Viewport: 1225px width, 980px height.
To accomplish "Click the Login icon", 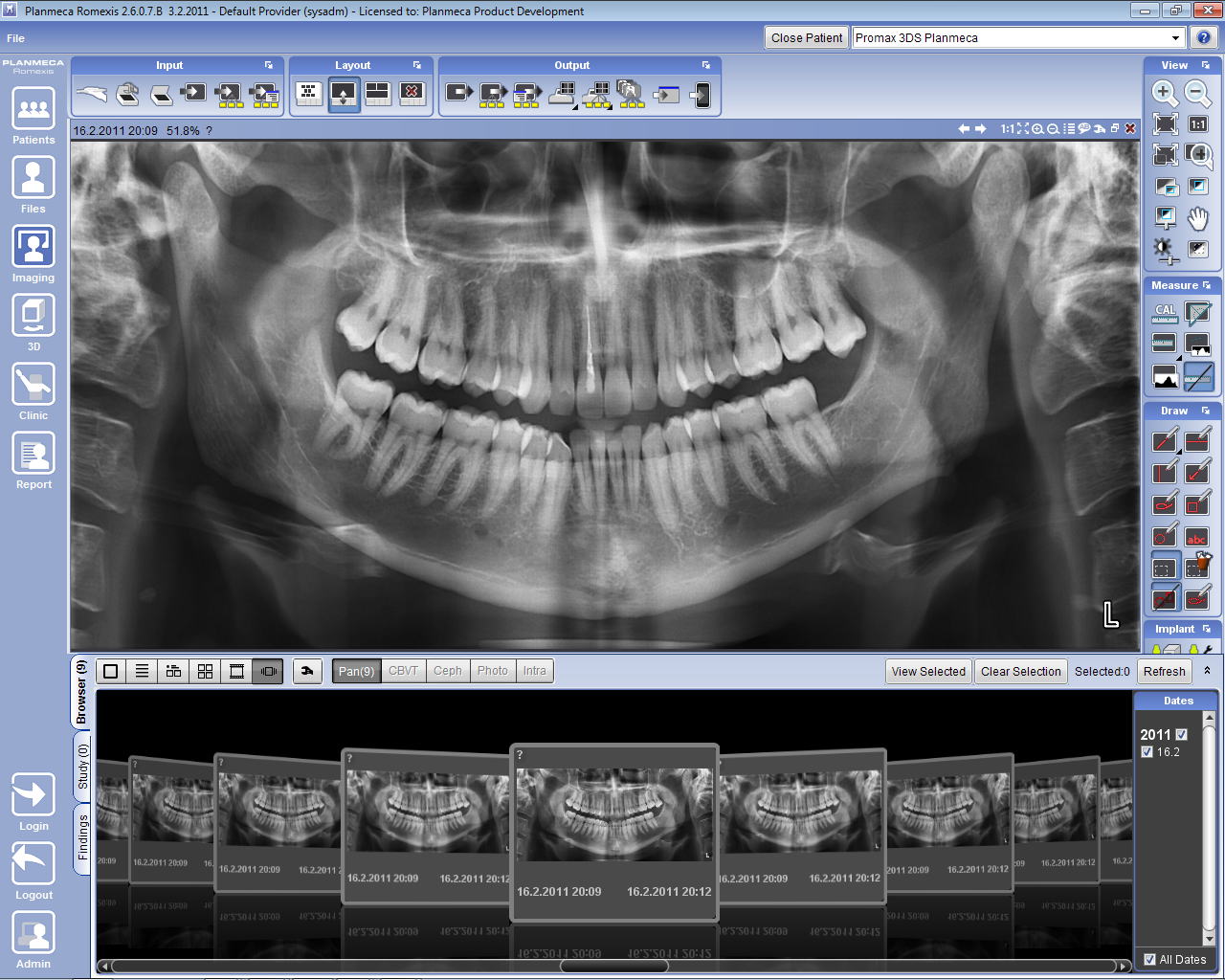I will click(x=33, y=795).
